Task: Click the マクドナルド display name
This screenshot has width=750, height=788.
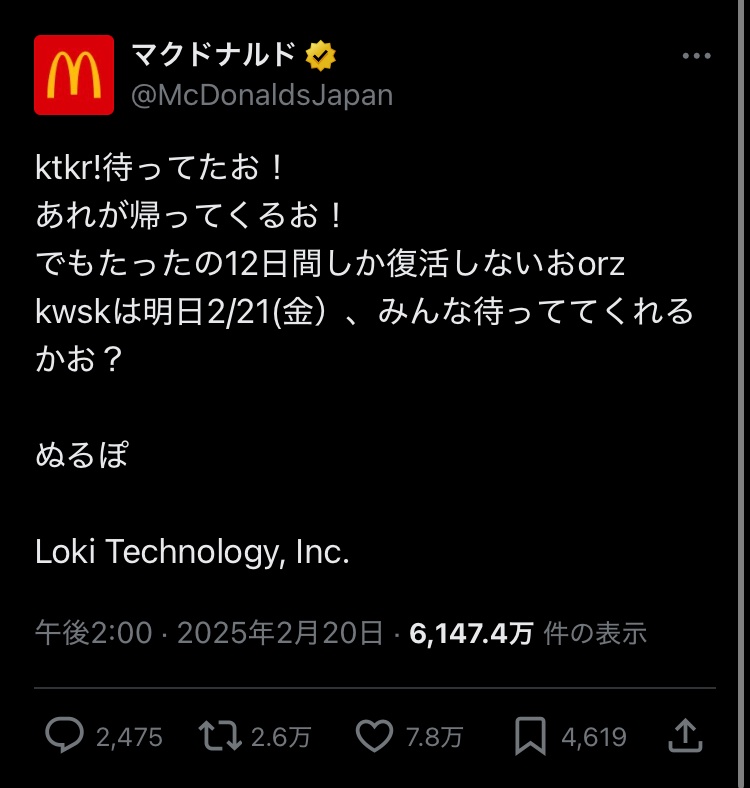Action: (213, 54)
